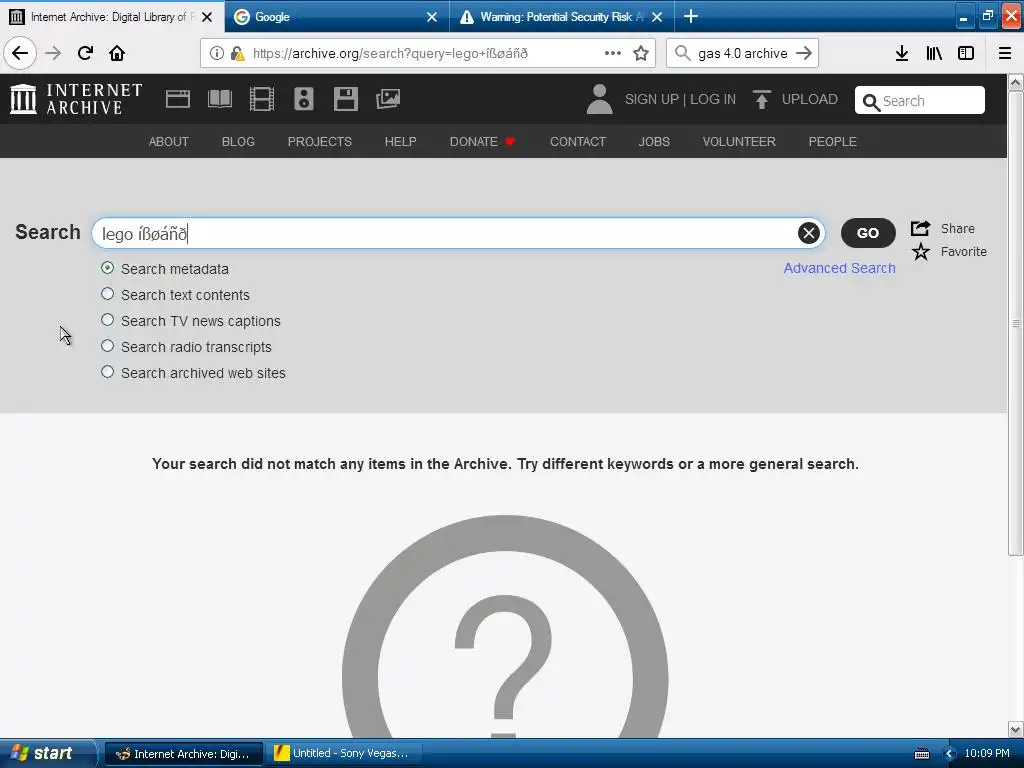This screenshot has width=1024, height=768.
Task: Click the keyboard tray icon
Action: [921, 754]
